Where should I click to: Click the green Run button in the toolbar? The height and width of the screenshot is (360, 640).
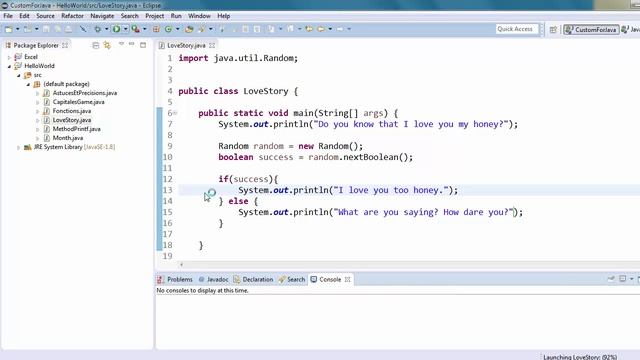click(116, 29)
